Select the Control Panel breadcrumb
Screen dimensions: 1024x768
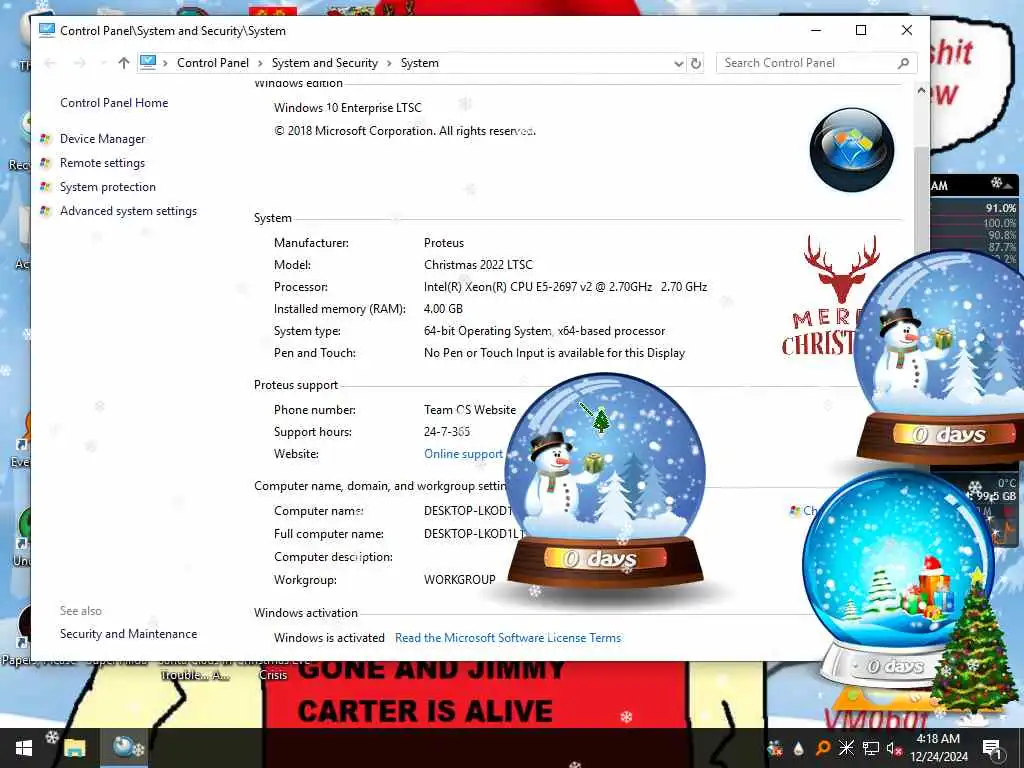[x=213, y=63]
